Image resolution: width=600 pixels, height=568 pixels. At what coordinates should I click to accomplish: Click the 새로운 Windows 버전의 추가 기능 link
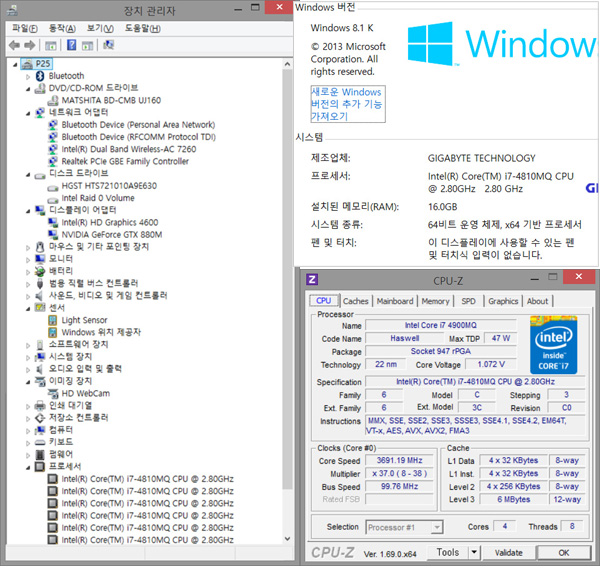coord(346,104)
